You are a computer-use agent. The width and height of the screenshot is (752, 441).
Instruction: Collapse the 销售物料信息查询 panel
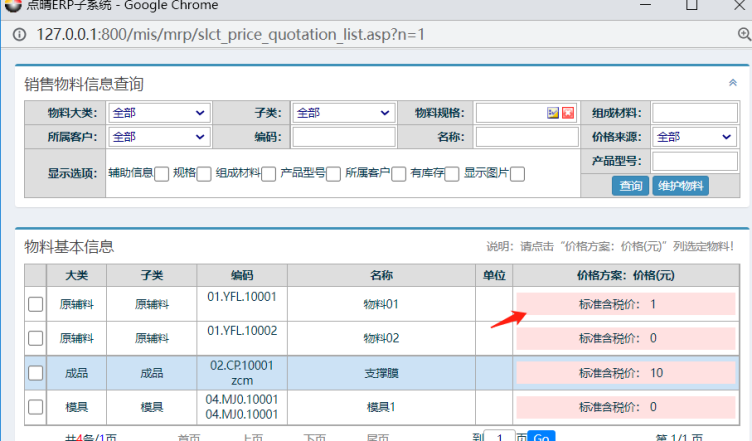733,83
